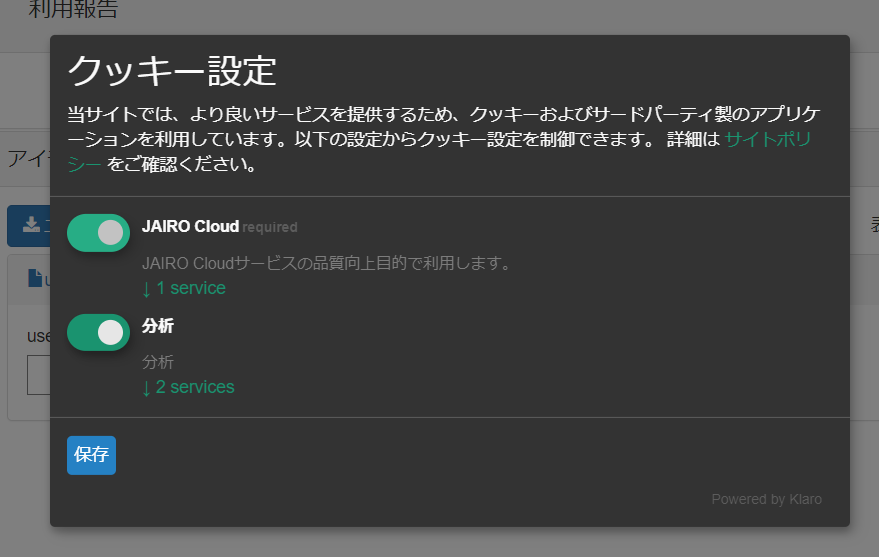
Task: Click the 利用報告 heading in background page
Action: tap(73, 9)
